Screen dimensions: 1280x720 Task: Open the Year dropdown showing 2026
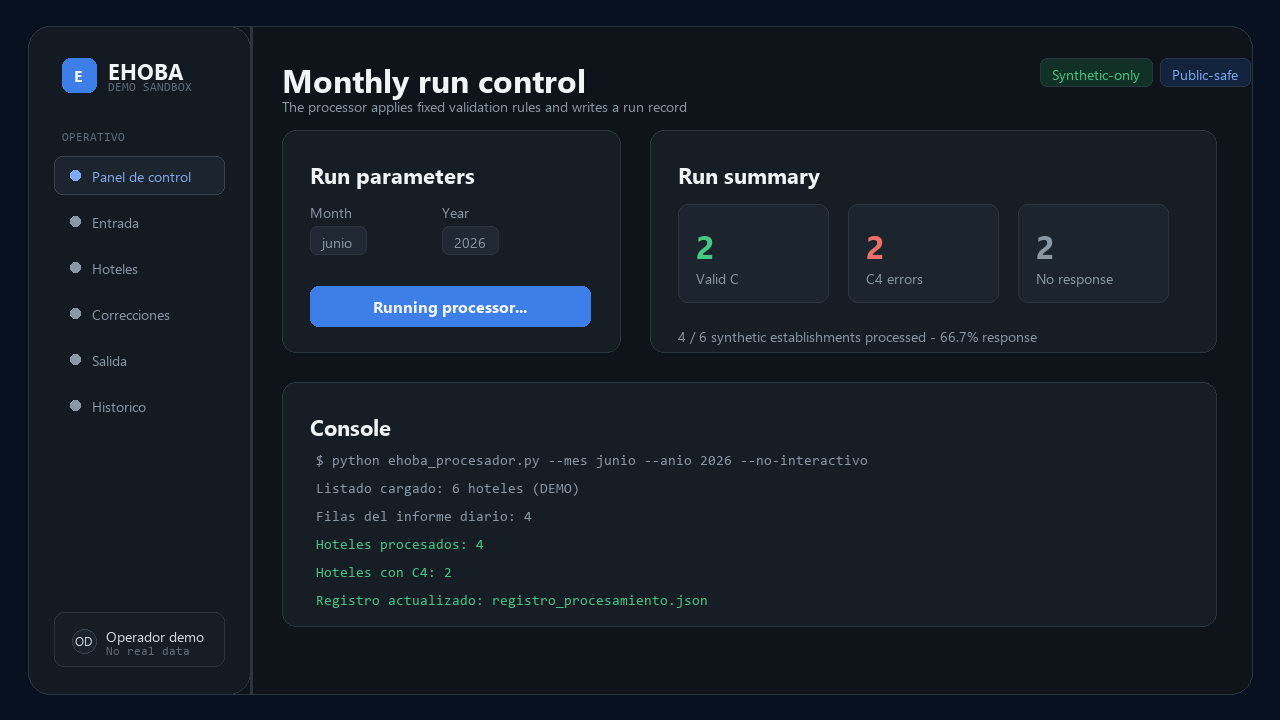tap(470, 241)
